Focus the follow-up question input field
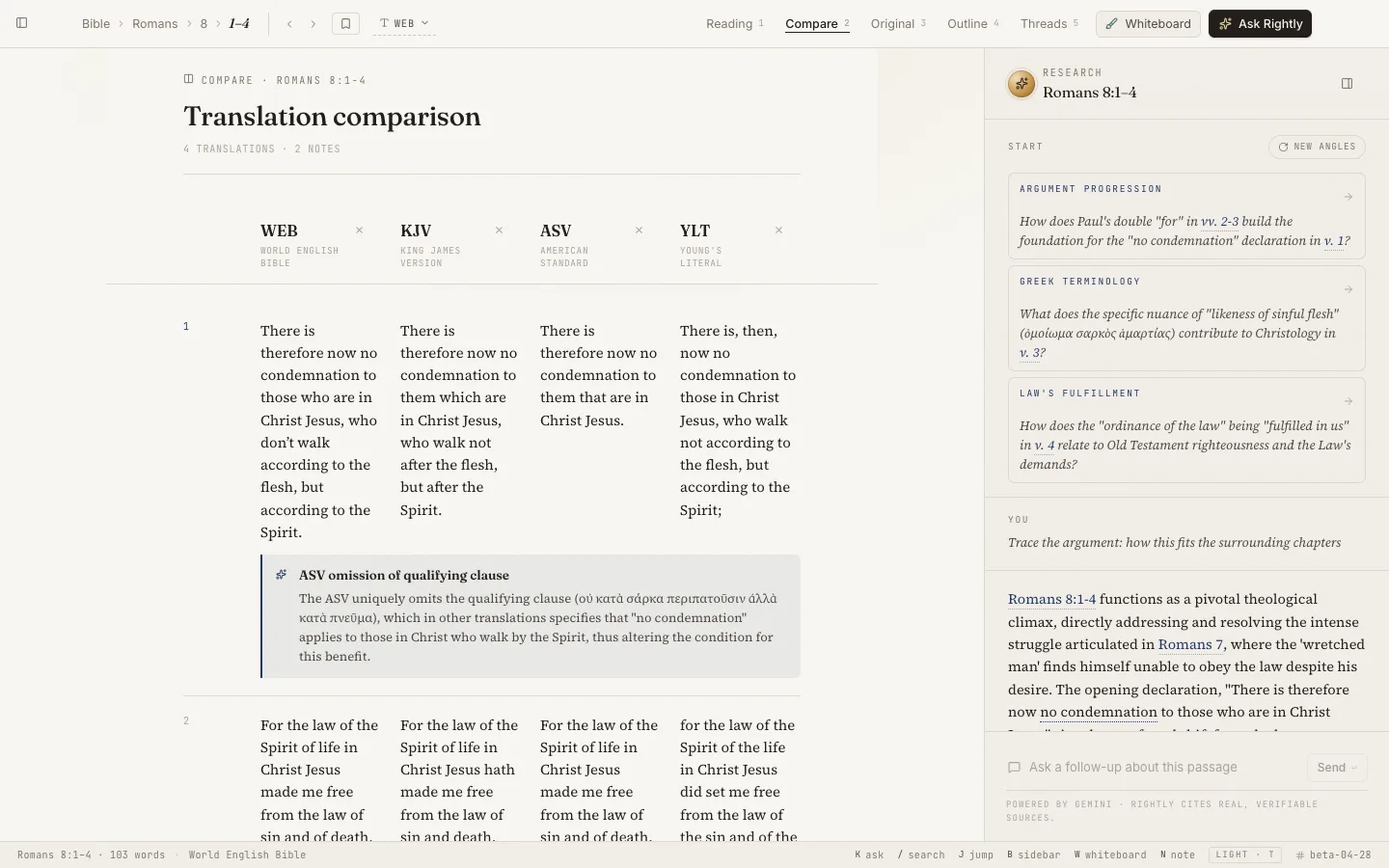 click(1162, 768)
